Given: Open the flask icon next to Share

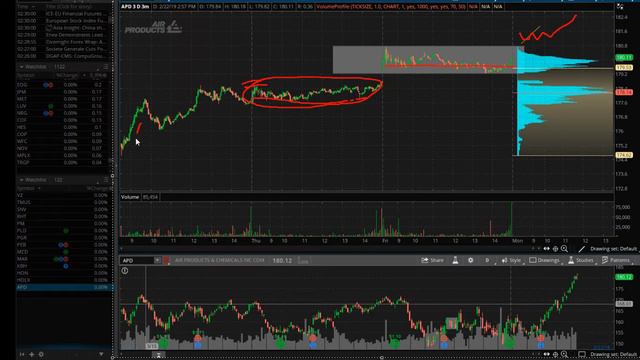Looking at the screenshot, I should 455,260.
